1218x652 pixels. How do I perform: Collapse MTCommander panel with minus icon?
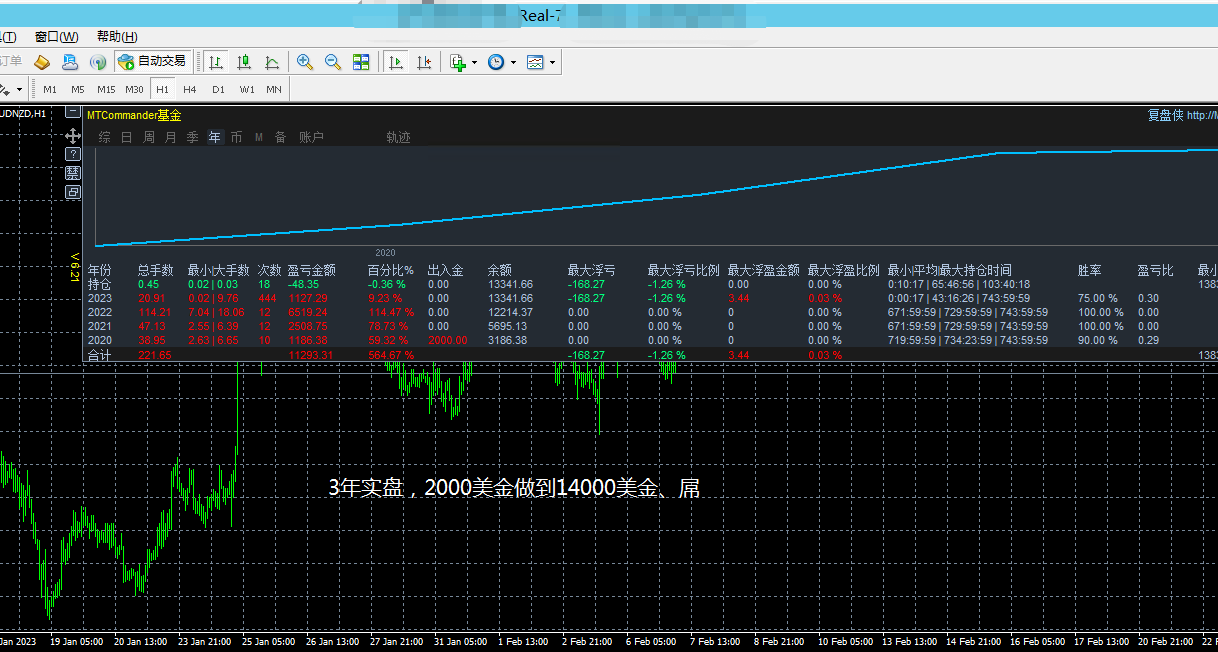pos(73,114)
